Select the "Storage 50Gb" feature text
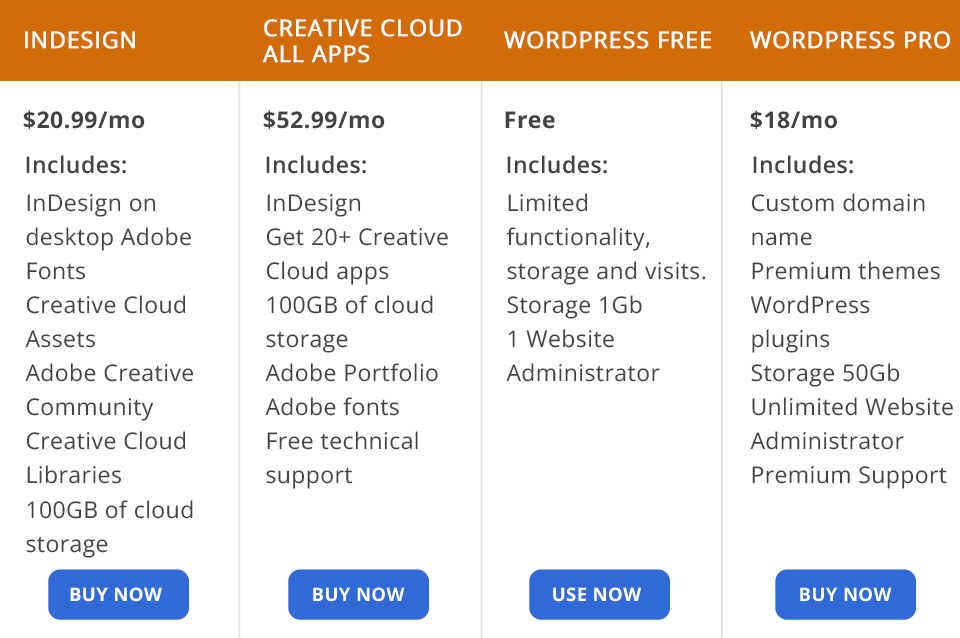The image size is (960, 638). [x=825, y=373]
